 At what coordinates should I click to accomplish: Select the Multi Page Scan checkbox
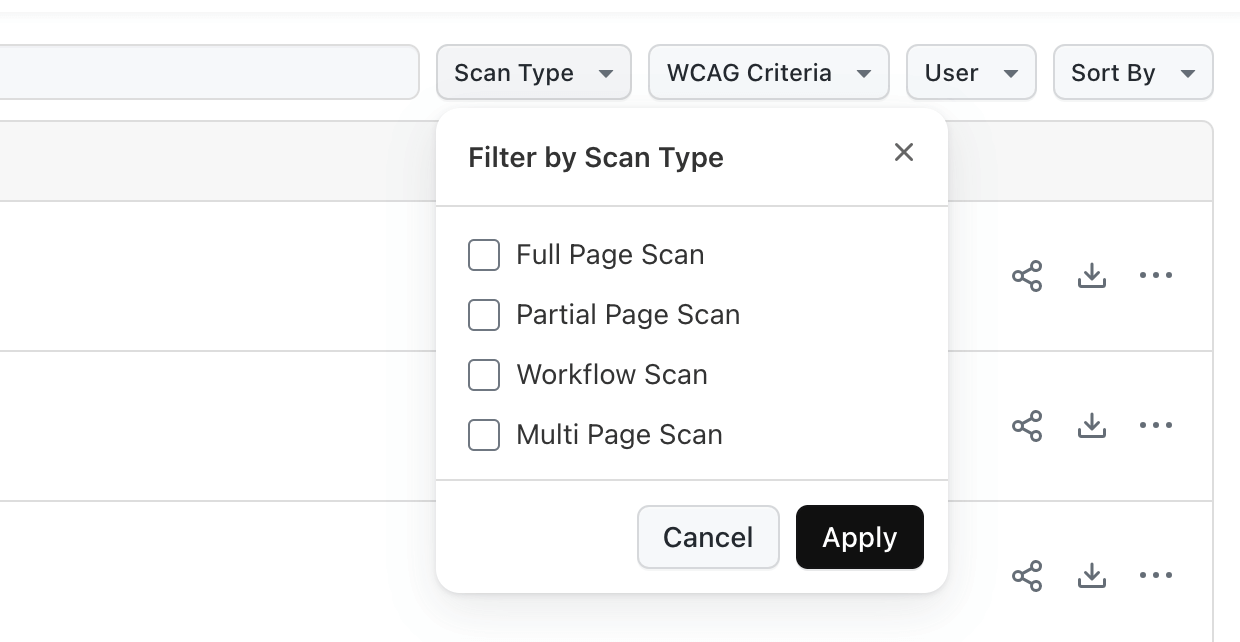click(484, 435)
